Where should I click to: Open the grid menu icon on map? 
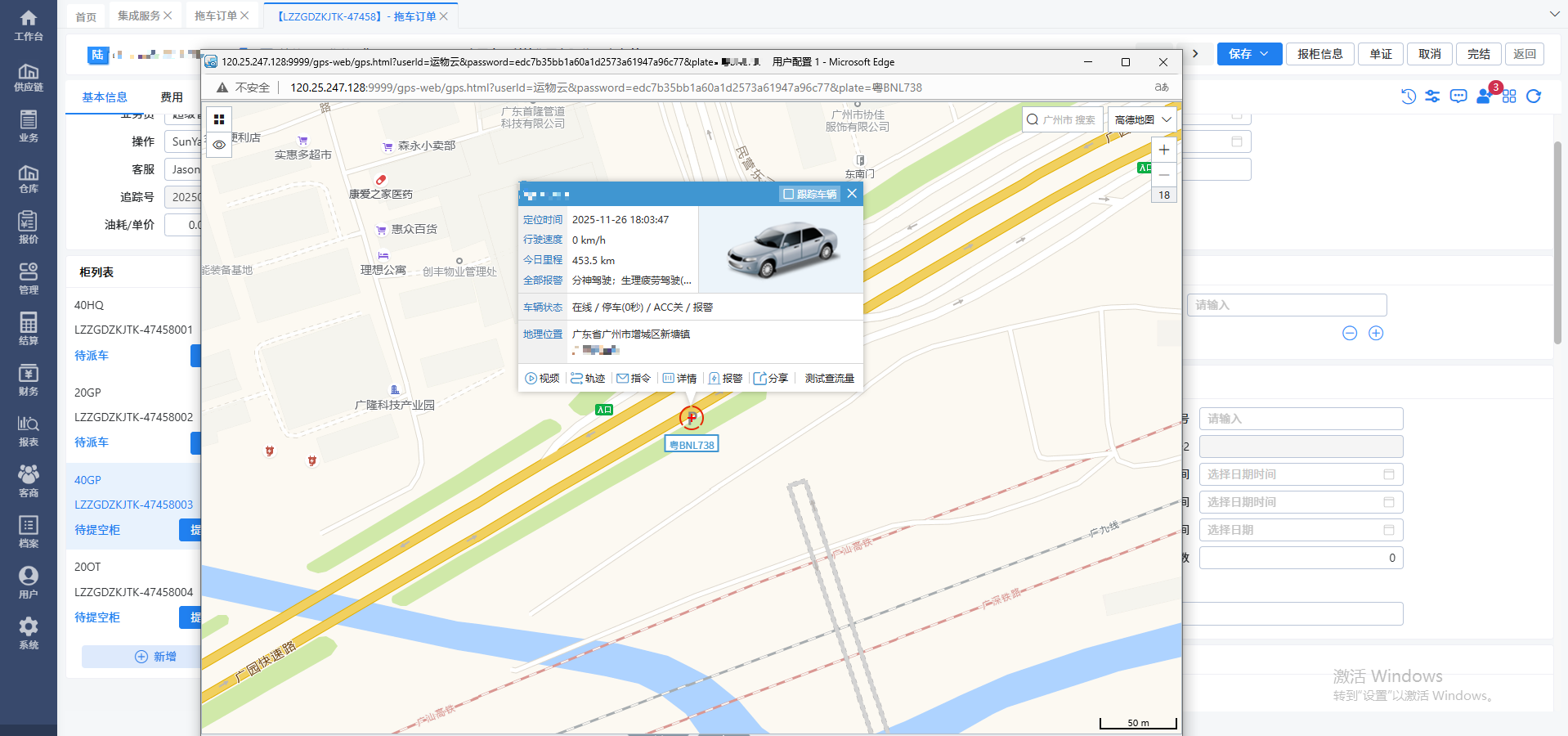pyautogui.click(x=219, y=119)
